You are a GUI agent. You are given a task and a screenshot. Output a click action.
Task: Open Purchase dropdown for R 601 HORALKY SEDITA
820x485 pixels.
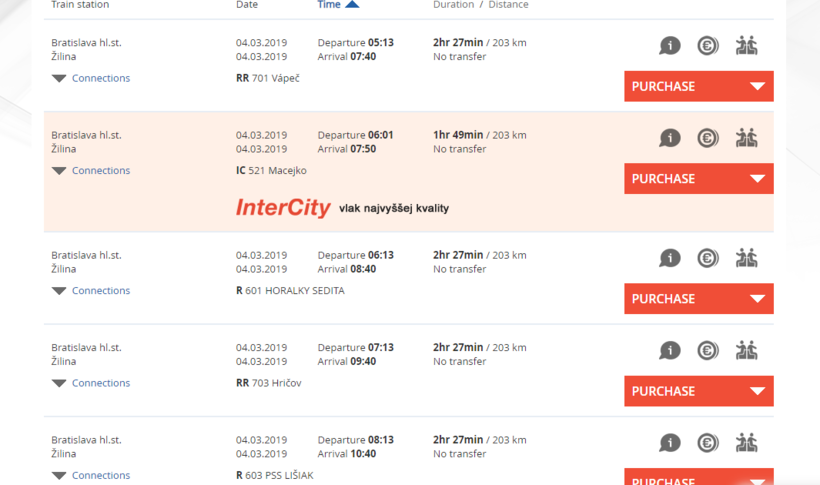[x=698, y=299]
